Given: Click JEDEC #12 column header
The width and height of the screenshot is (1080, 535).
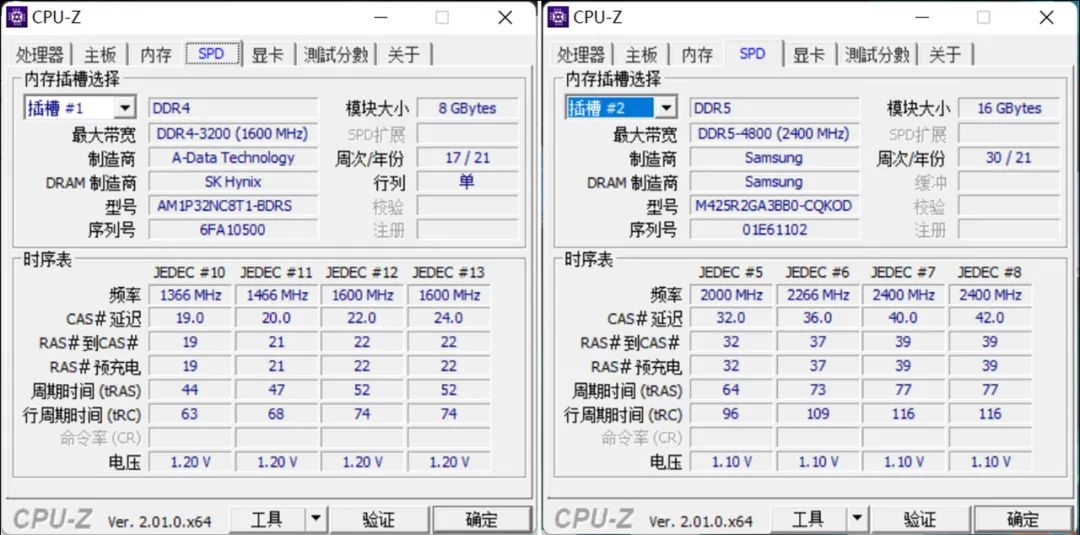Looking at the screenshot, I should click(362, 273).
